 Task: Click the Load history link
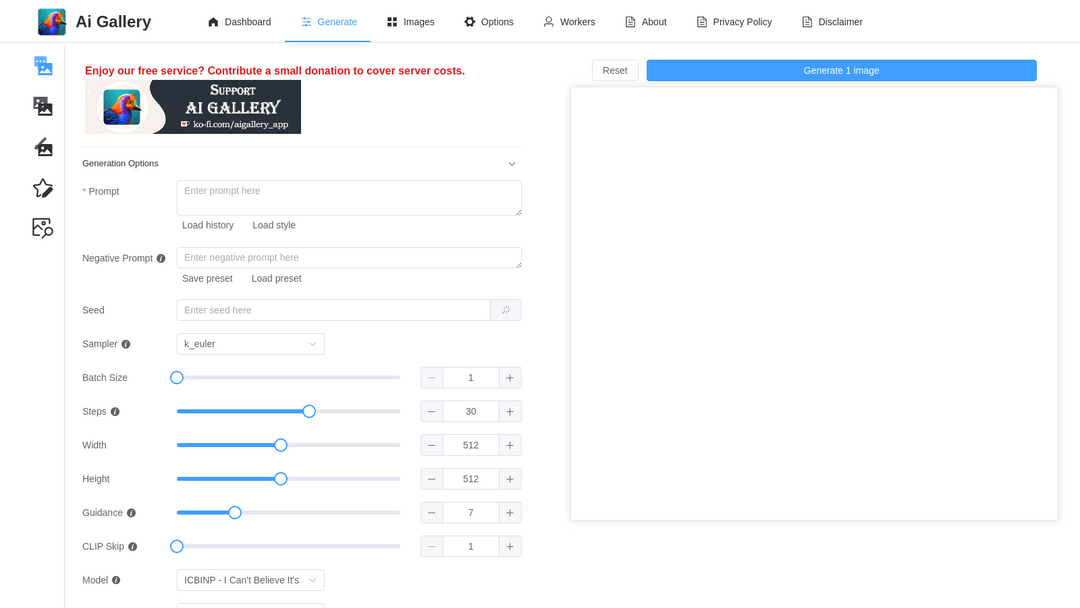tap(208, 225)
